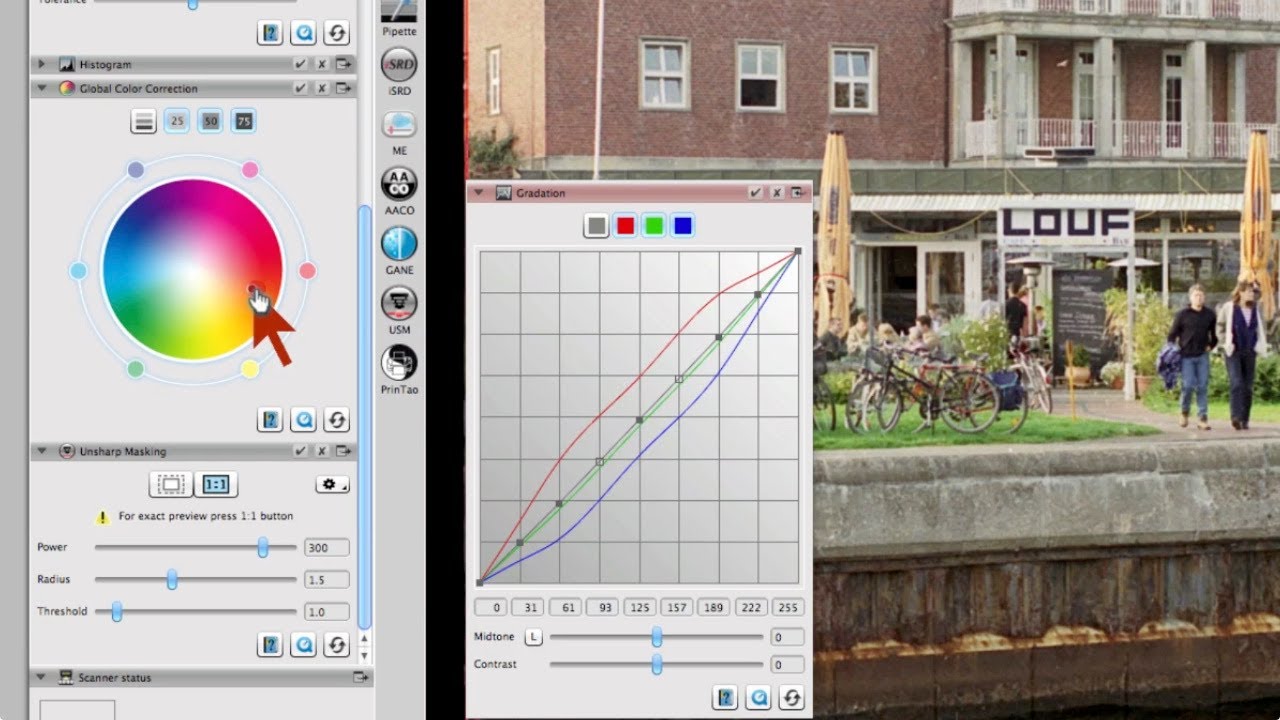
Task: Set color correction intensity to 50
Action: point(210,122)
